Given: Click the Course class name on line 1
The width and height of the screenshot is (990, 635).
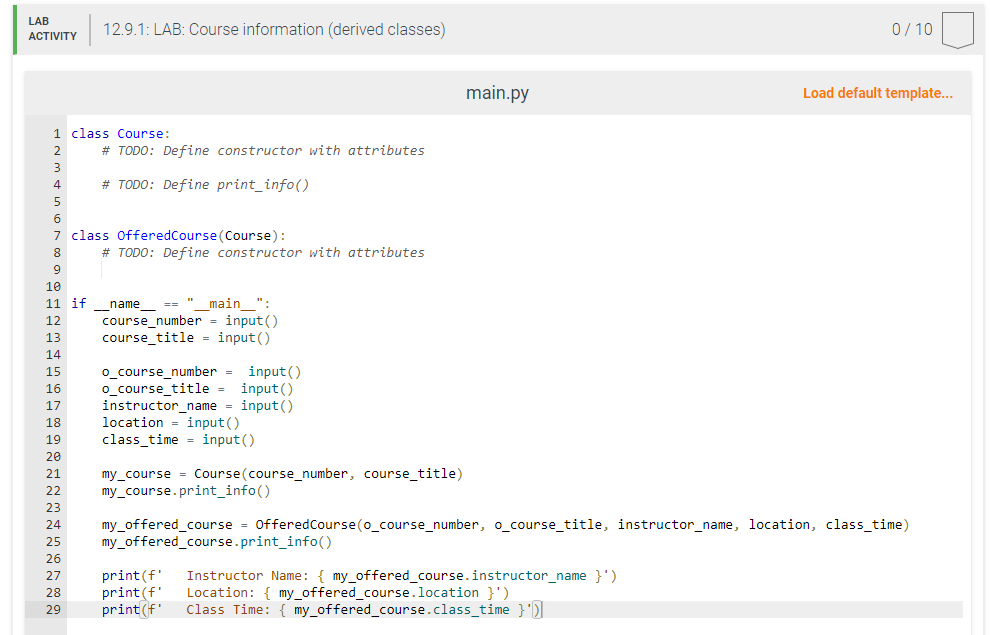Looking at the screenshot, I should pyautogui.click(x=139, y=133).
